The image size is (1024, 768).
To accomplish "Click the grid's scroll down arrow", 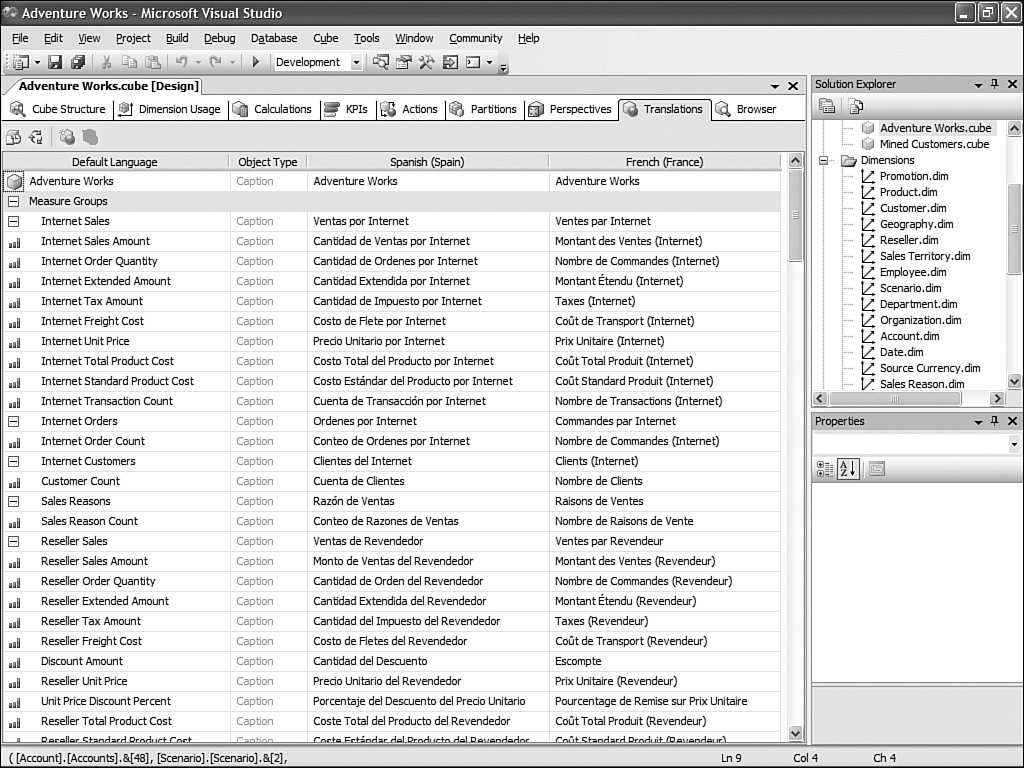I will point(795,733).
